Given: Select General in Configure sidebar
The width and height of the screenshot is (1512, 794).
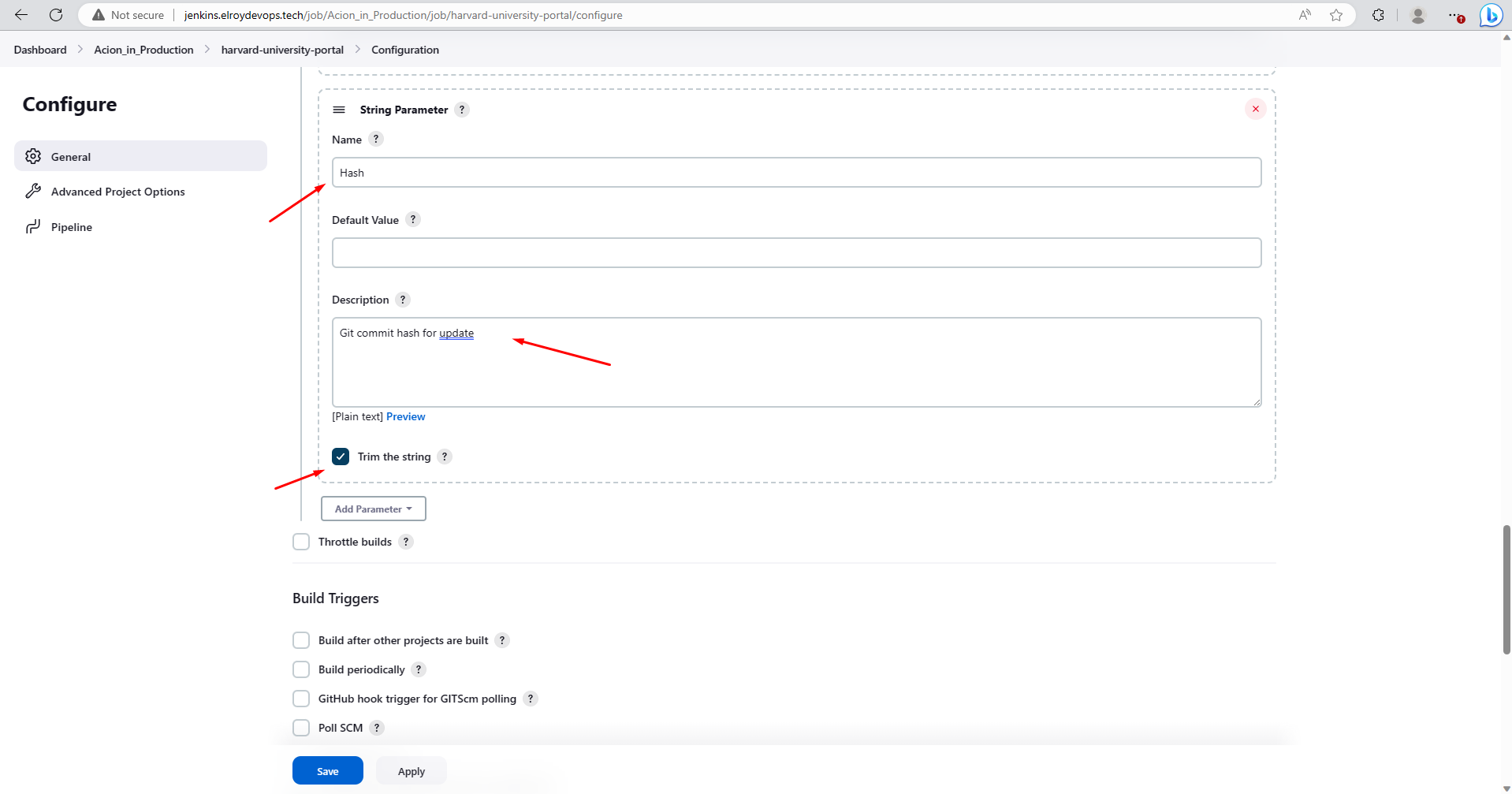Looking at the screenshot, I should click(x=140, y=156).
